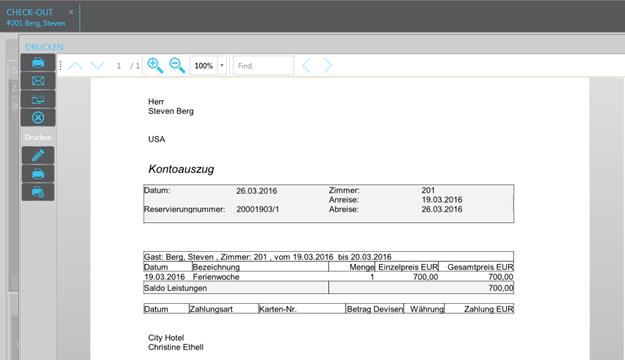The width and height of the screenshot is (625, 360).
Task: Click the toolbar grip handle dots
Action: (61, 65)
